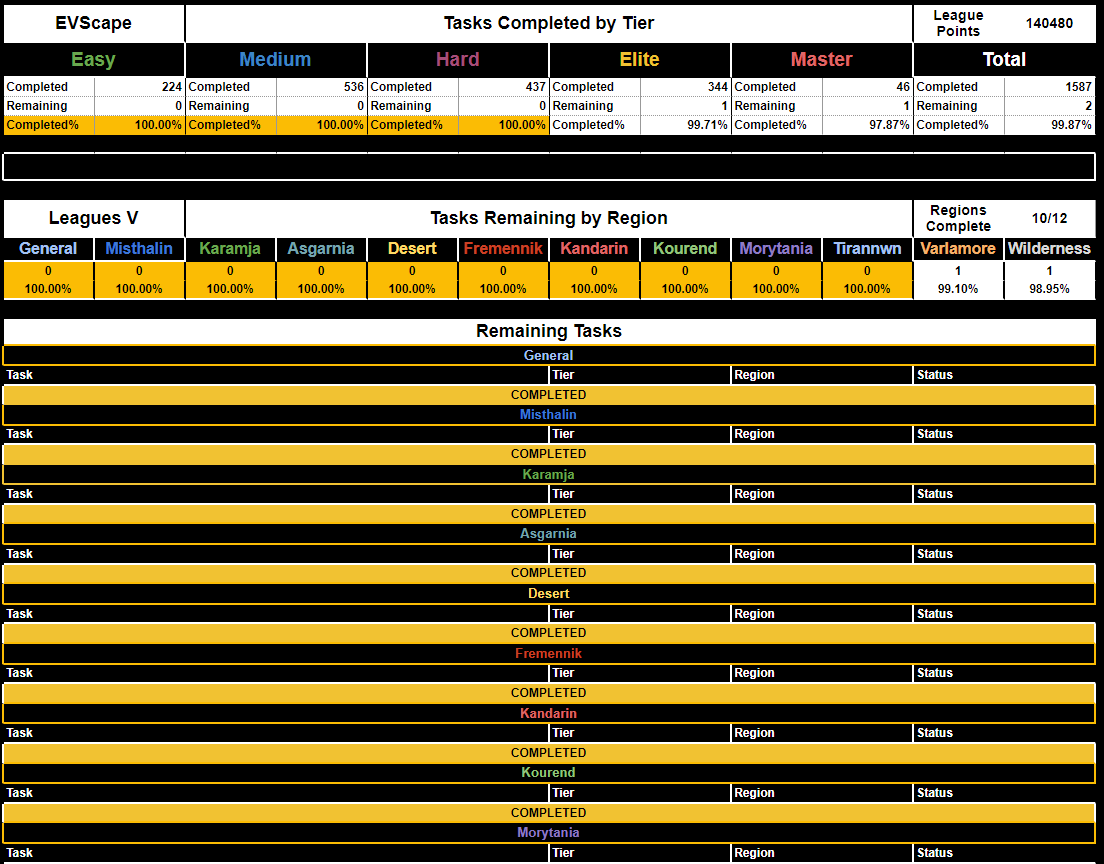Click the Varlamore region column header

click(x=958, y=249)
